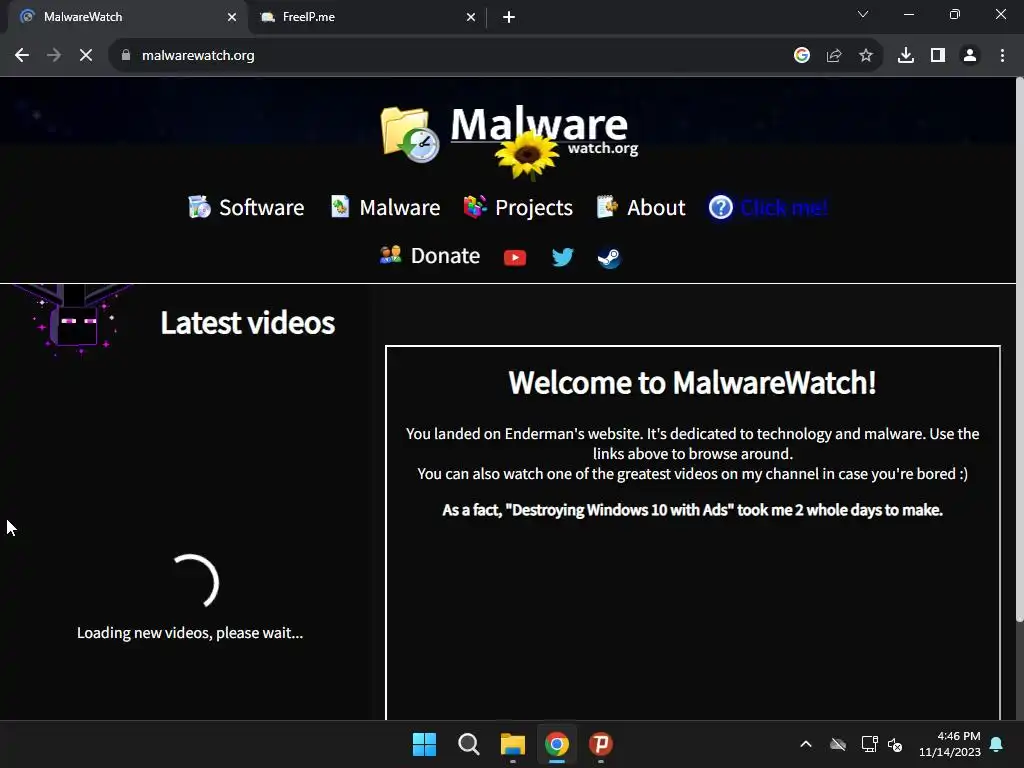Open Windows taskbar search
The width and height of the screenshot is (1024, 768).
tap(469, 744)
